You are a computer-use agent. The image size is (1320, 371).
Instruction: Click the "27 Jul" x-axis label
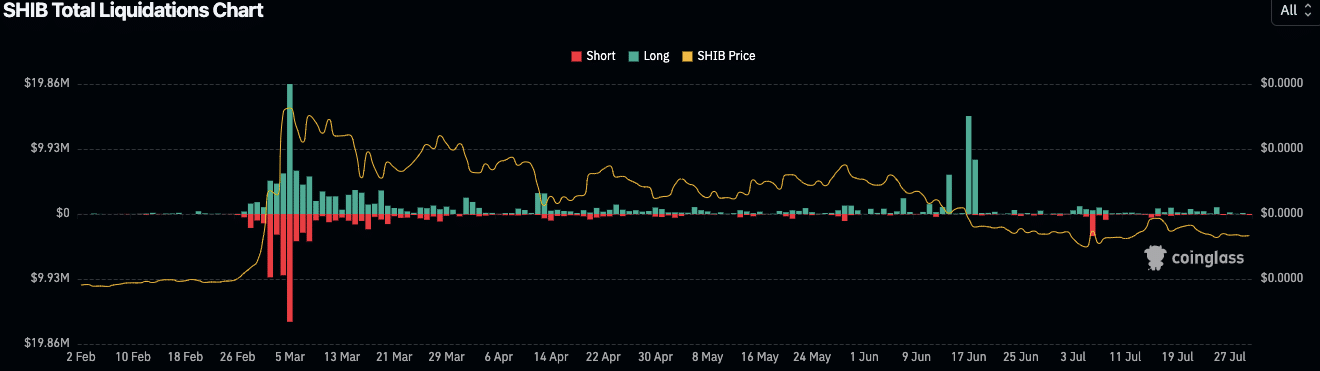(1229, 356)
